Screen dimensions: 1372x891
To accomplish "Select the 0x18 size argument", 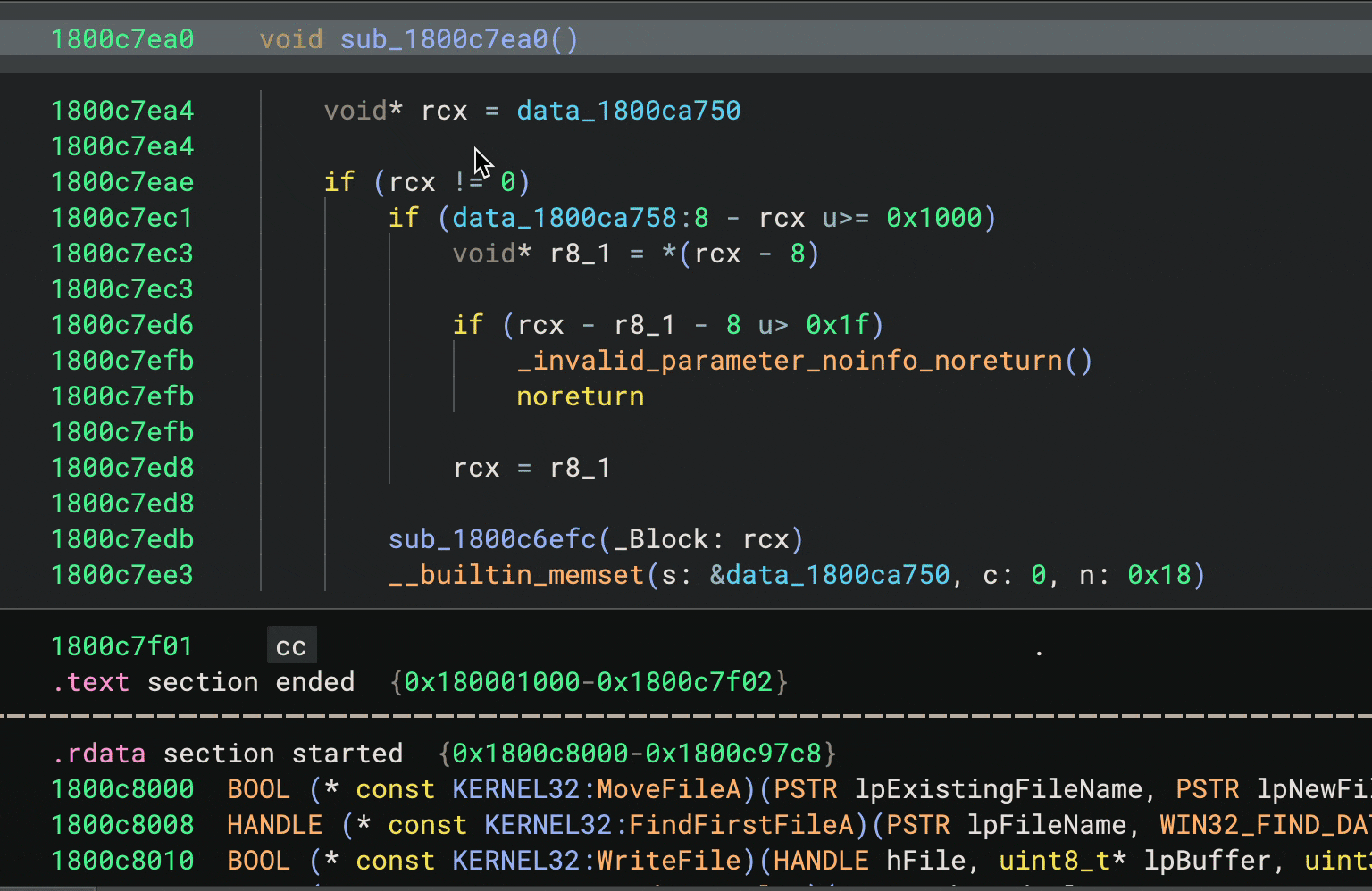I will pos(1159,575).
